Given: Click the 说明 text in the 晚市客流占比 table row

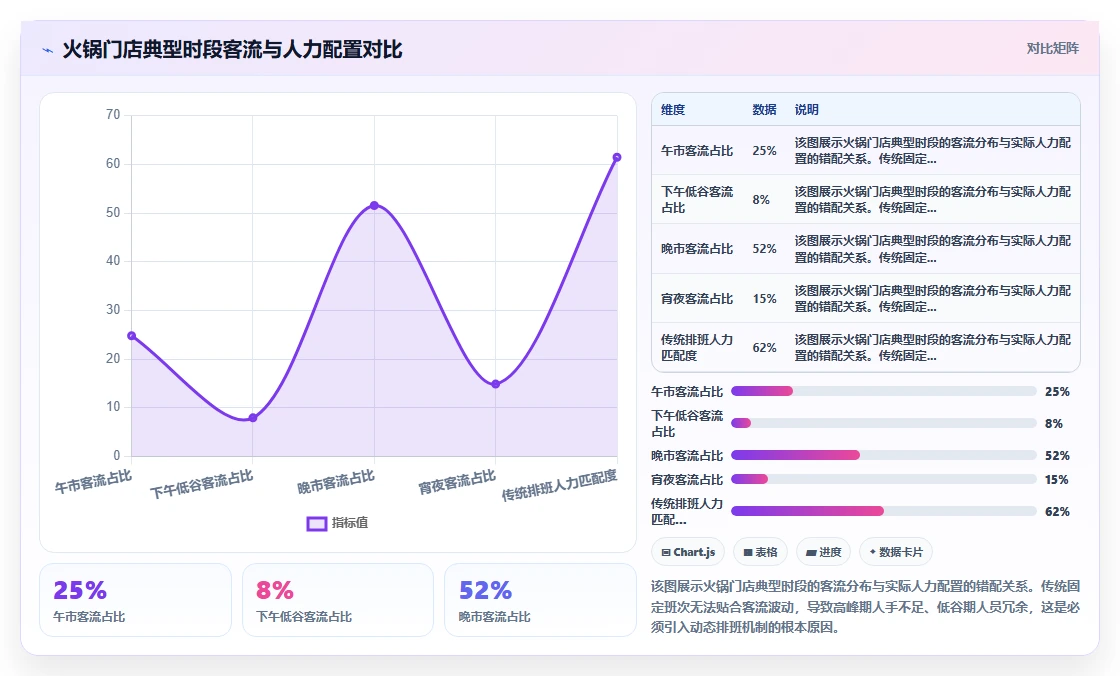Looking at the screenshot, I should click(x=933, y=249).
